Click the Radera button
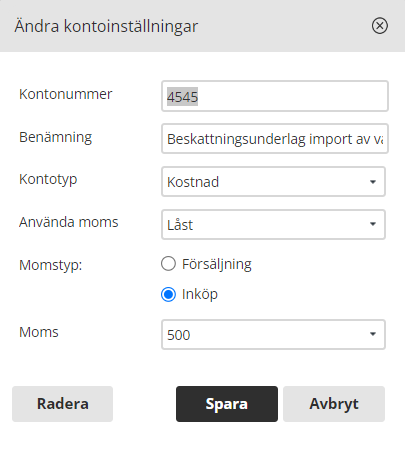 click(x=62, y=404)
